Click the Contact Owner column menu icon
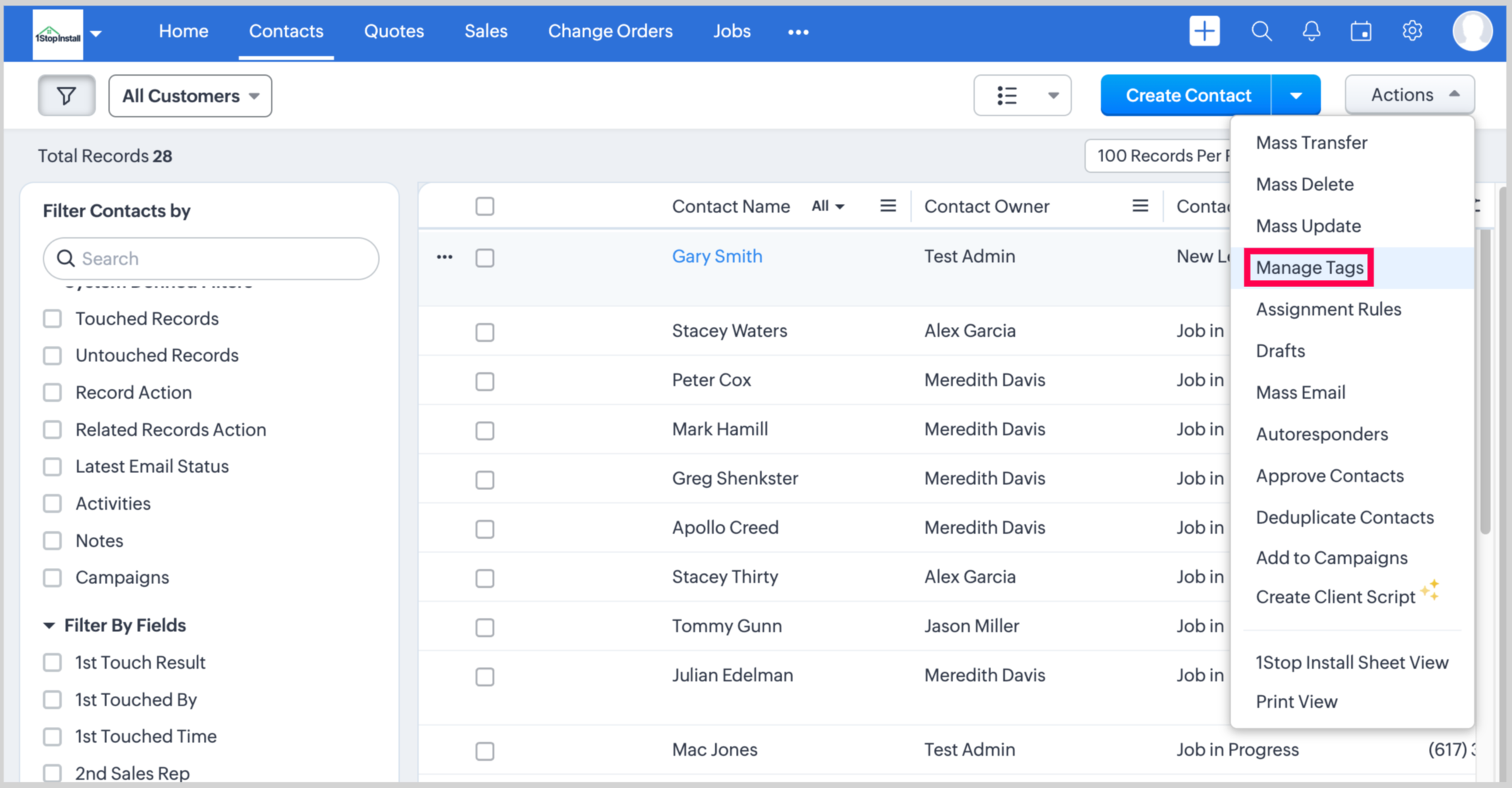1512x788 pixels. [x=1139, y=206]
